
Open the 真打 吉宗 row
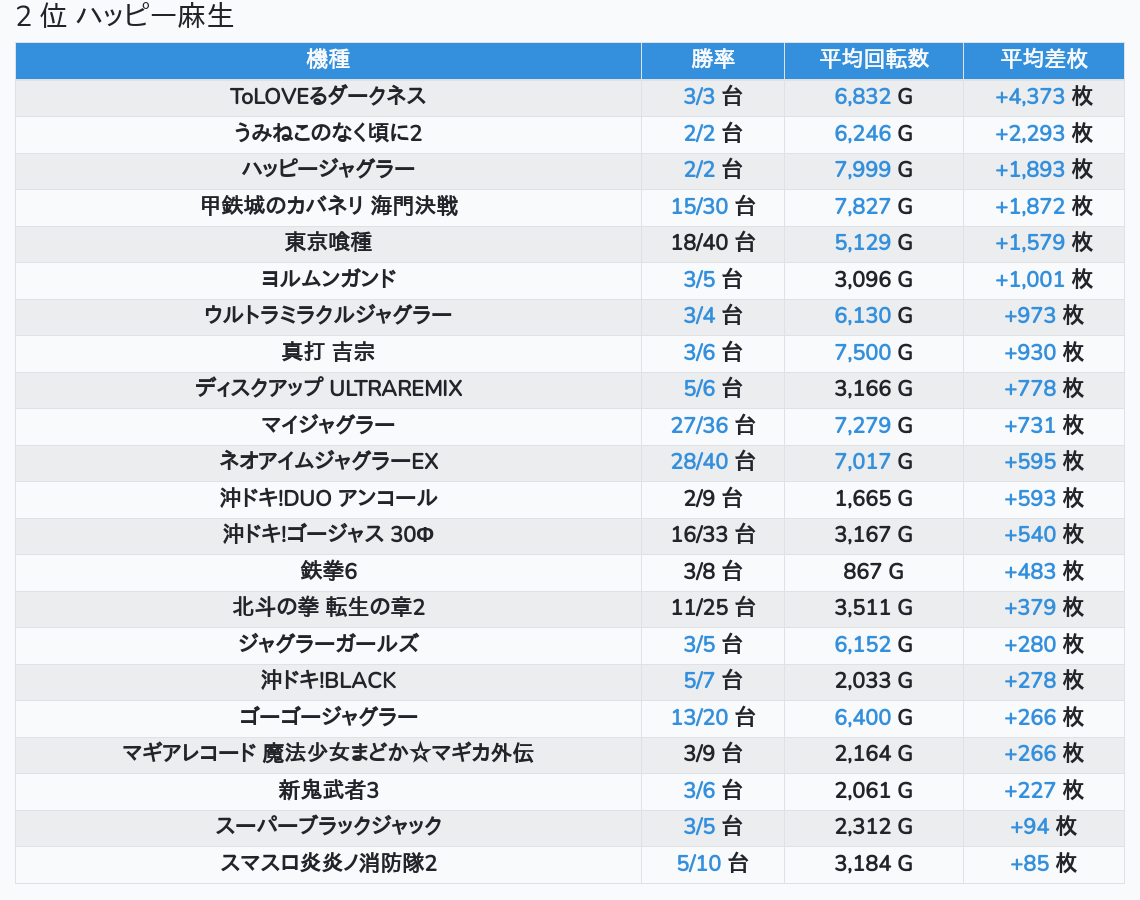328,352
